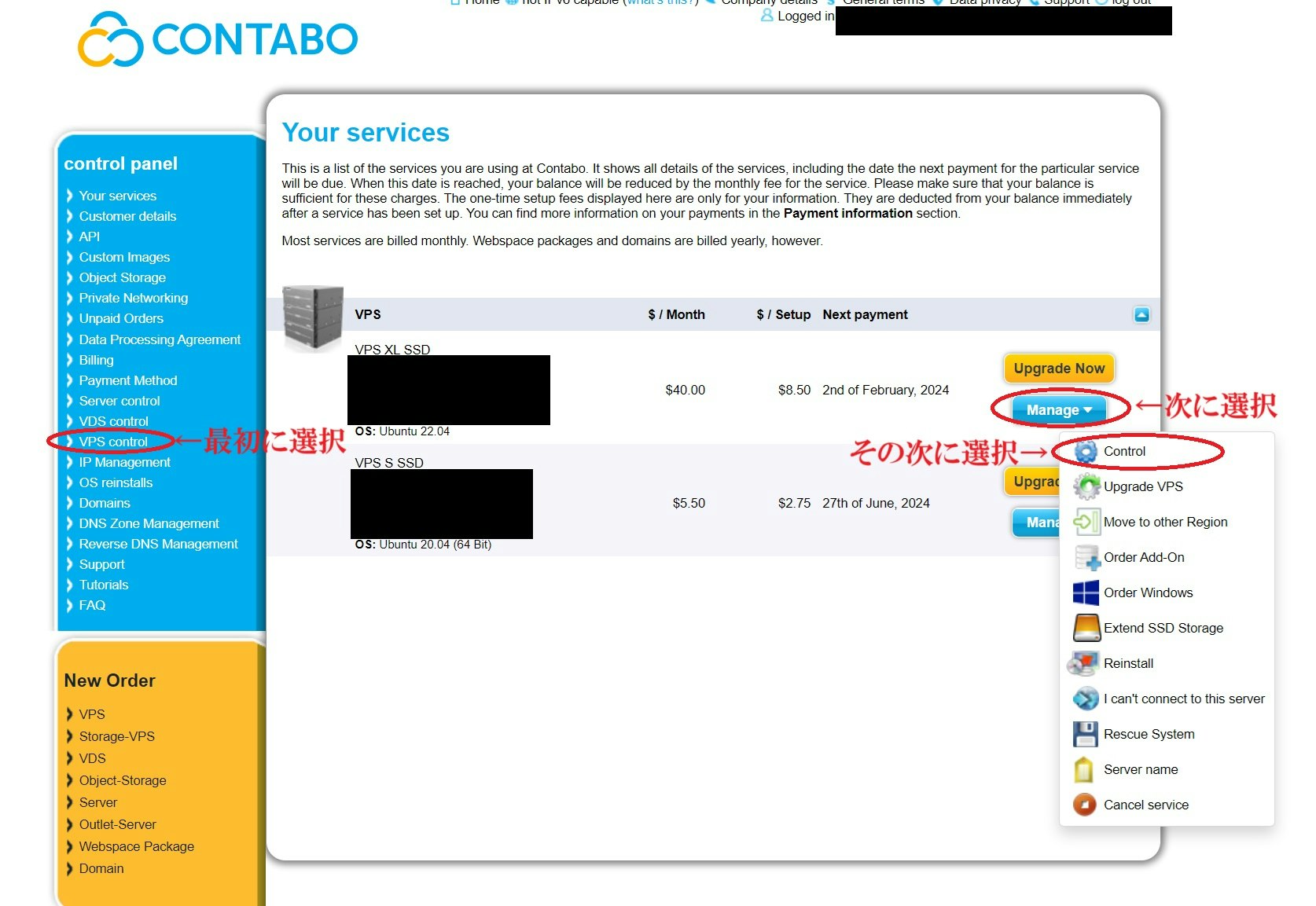Select Cancel service menu entry
The height and width of the screenshot is (906, 1316).
click(1146, 805)
